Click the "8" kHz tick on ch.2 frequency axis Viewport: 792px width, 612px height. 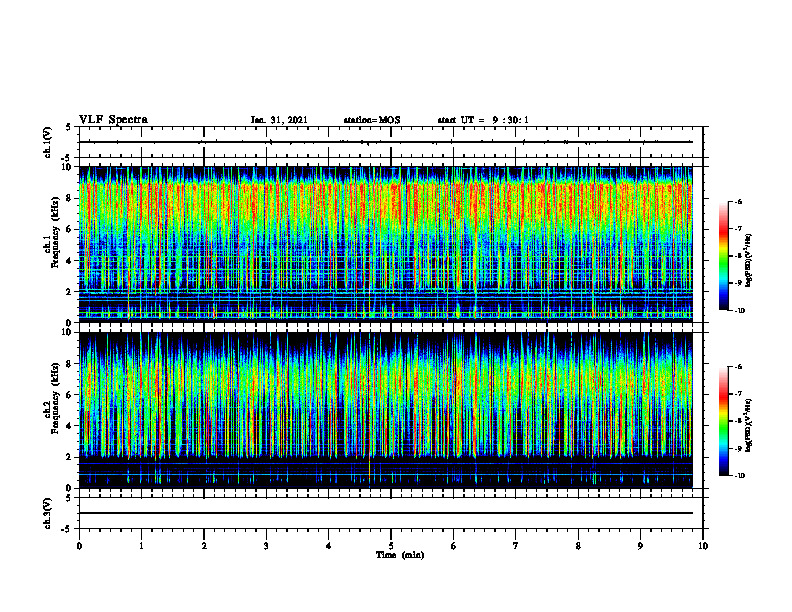pos(71,364)
